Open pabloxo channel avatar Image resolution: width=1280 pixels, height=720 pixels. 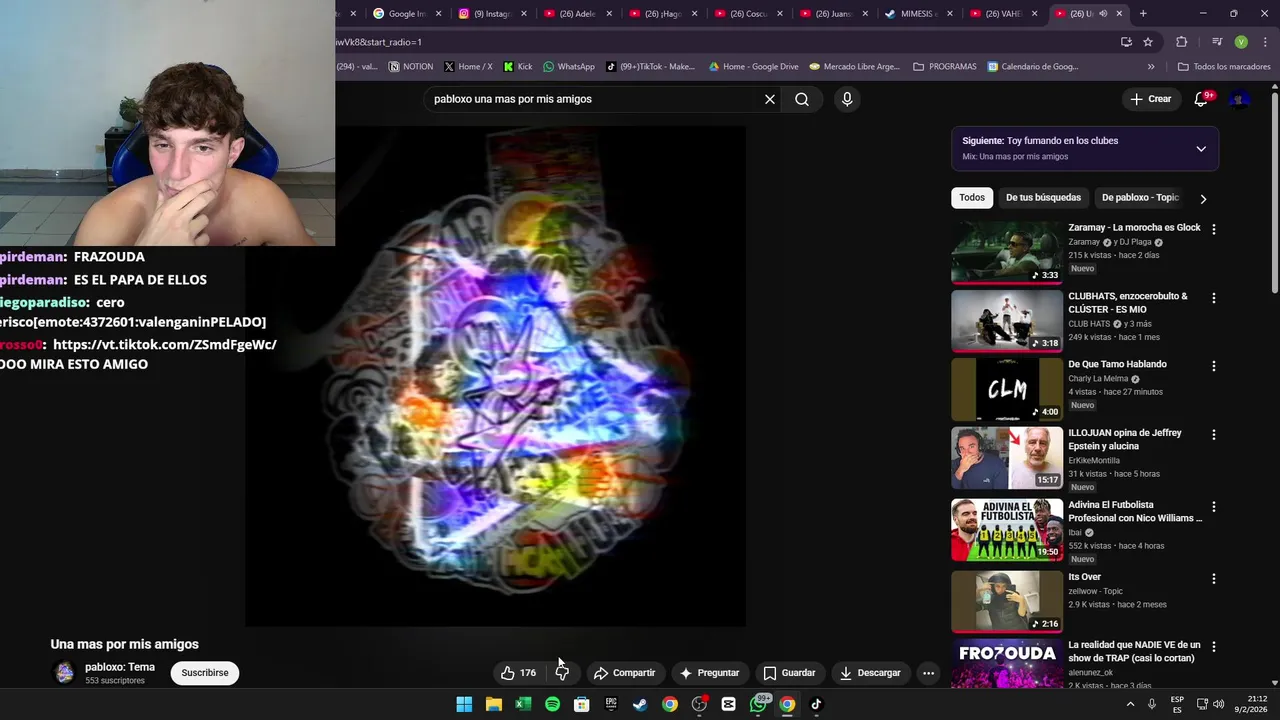65,673
